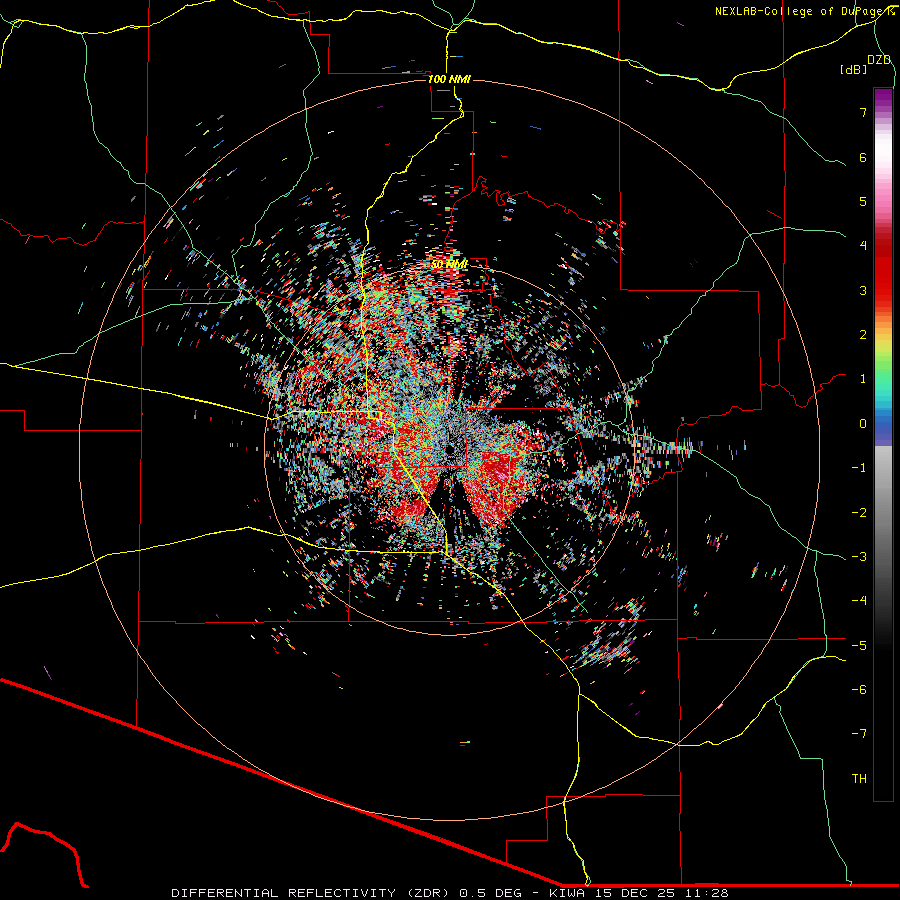This screenshot has height=900, width=900.
Task: Click the DZD product label
Action: pos(879,60)
